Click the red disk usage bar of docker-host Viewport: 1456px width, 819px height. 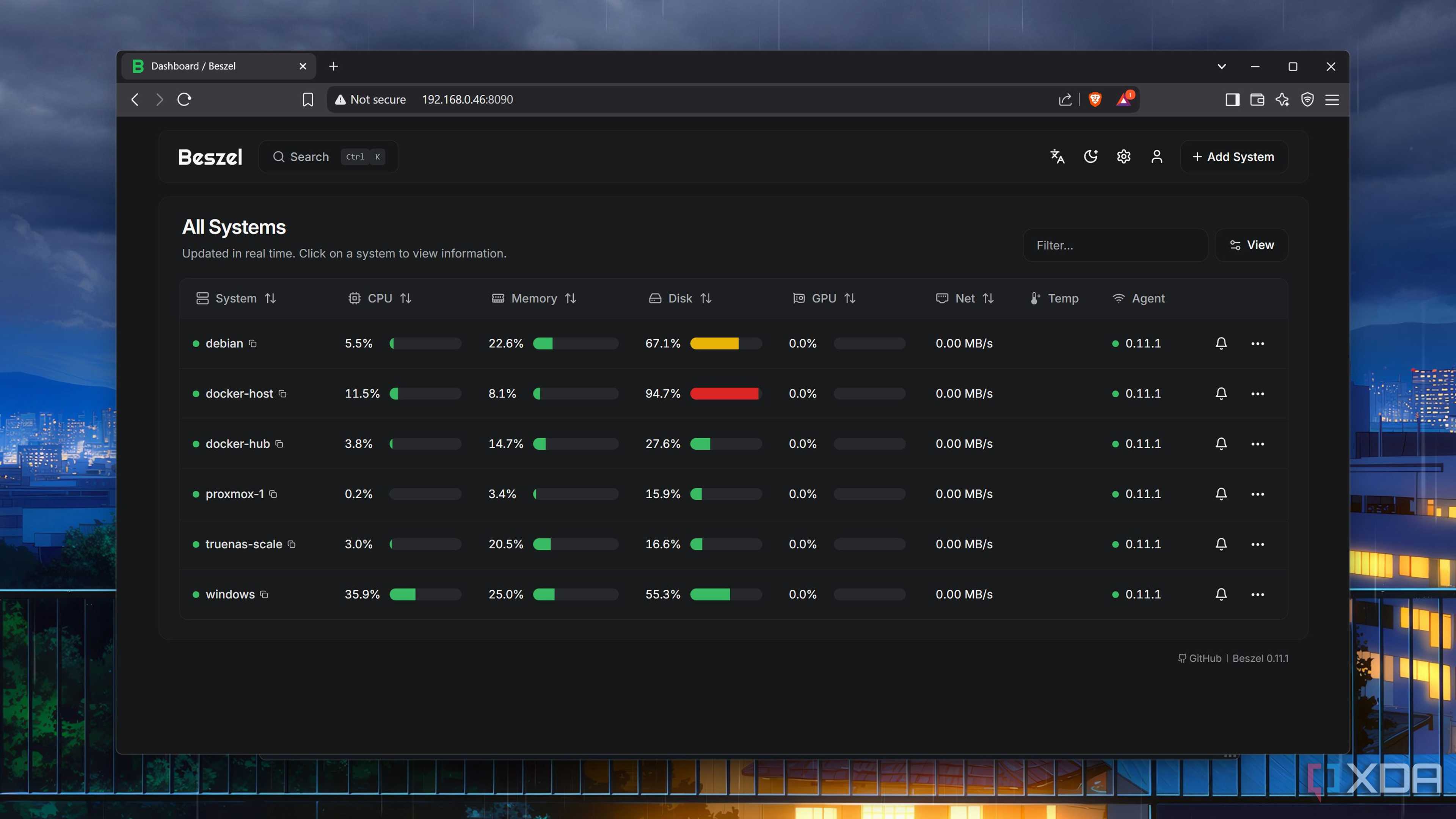(725, 394)
